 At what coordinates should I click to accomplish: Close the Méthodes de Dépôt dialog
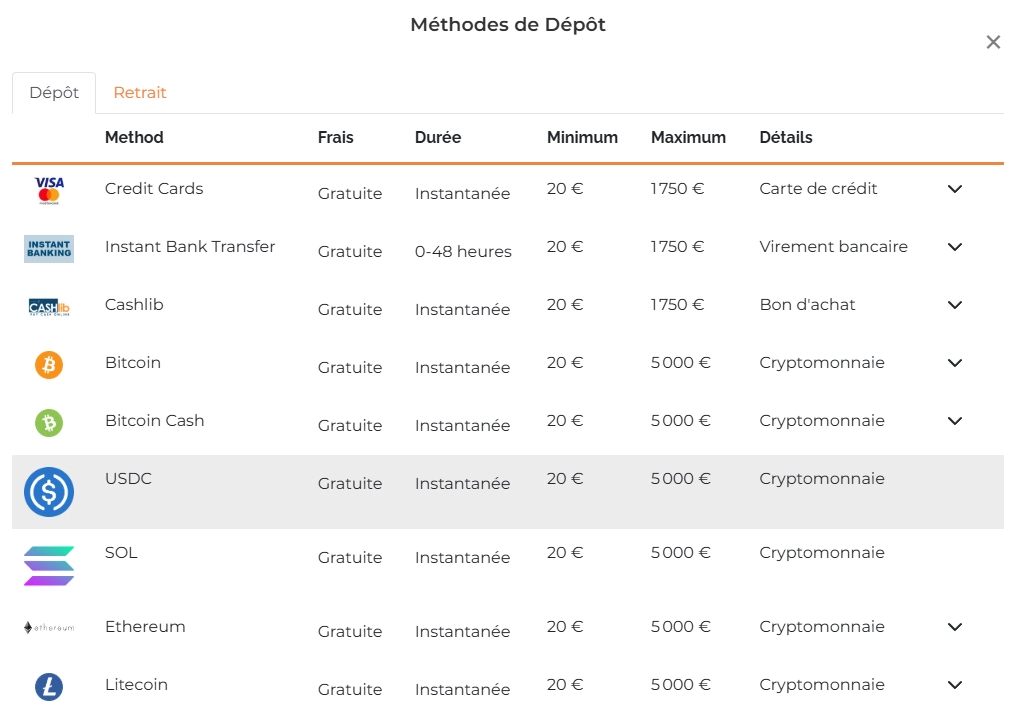[x=993, y=42]
